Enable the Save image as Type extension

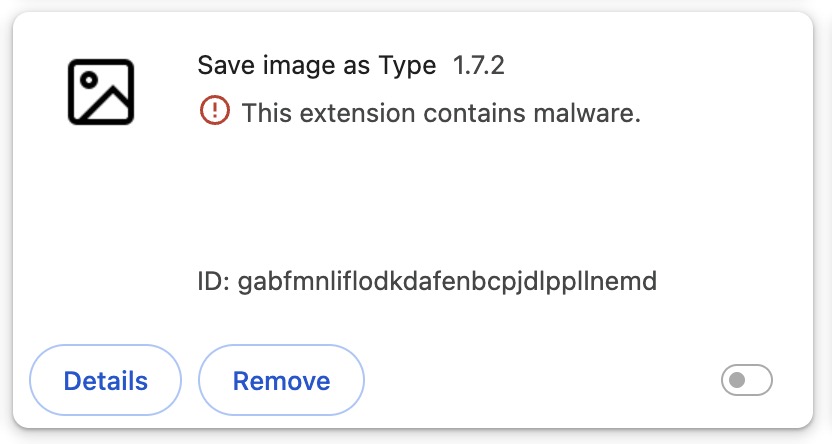(746, 380)
